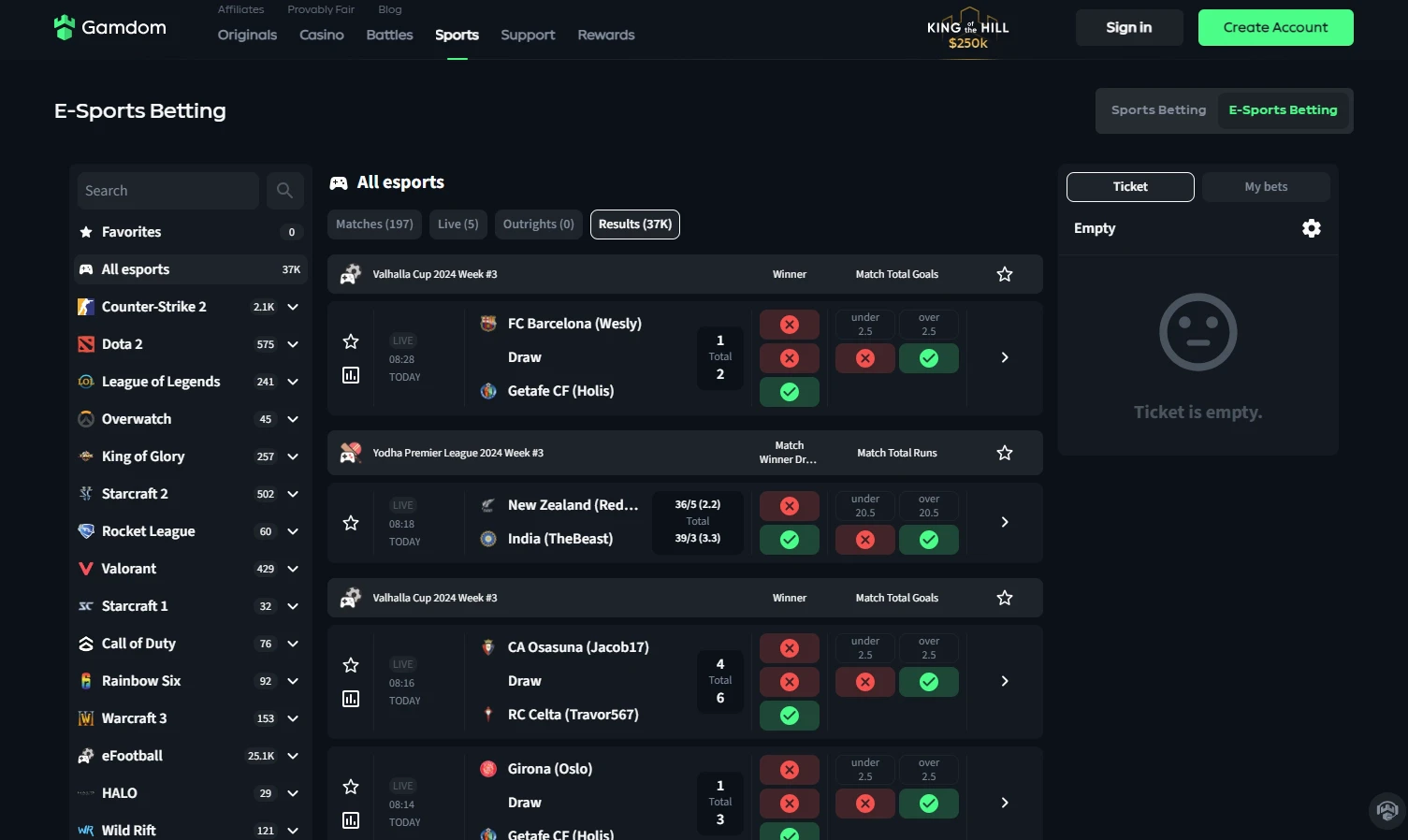Expand the Dota 2 category

click(x=293, y=344)
